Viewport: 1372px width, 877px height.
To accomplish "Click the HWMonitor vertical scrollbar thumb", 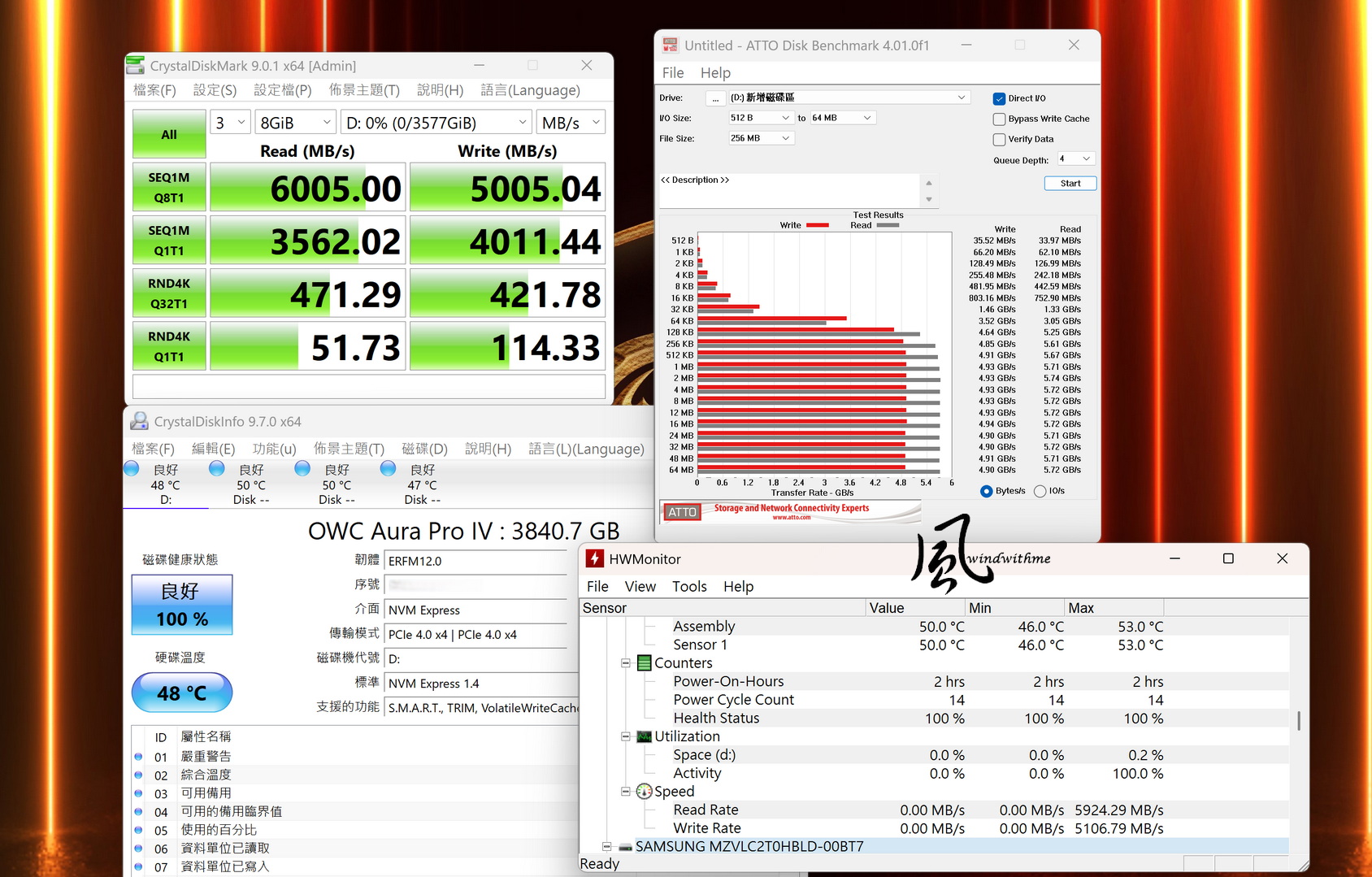I will pyautogui.click(x=1299, y=720).
